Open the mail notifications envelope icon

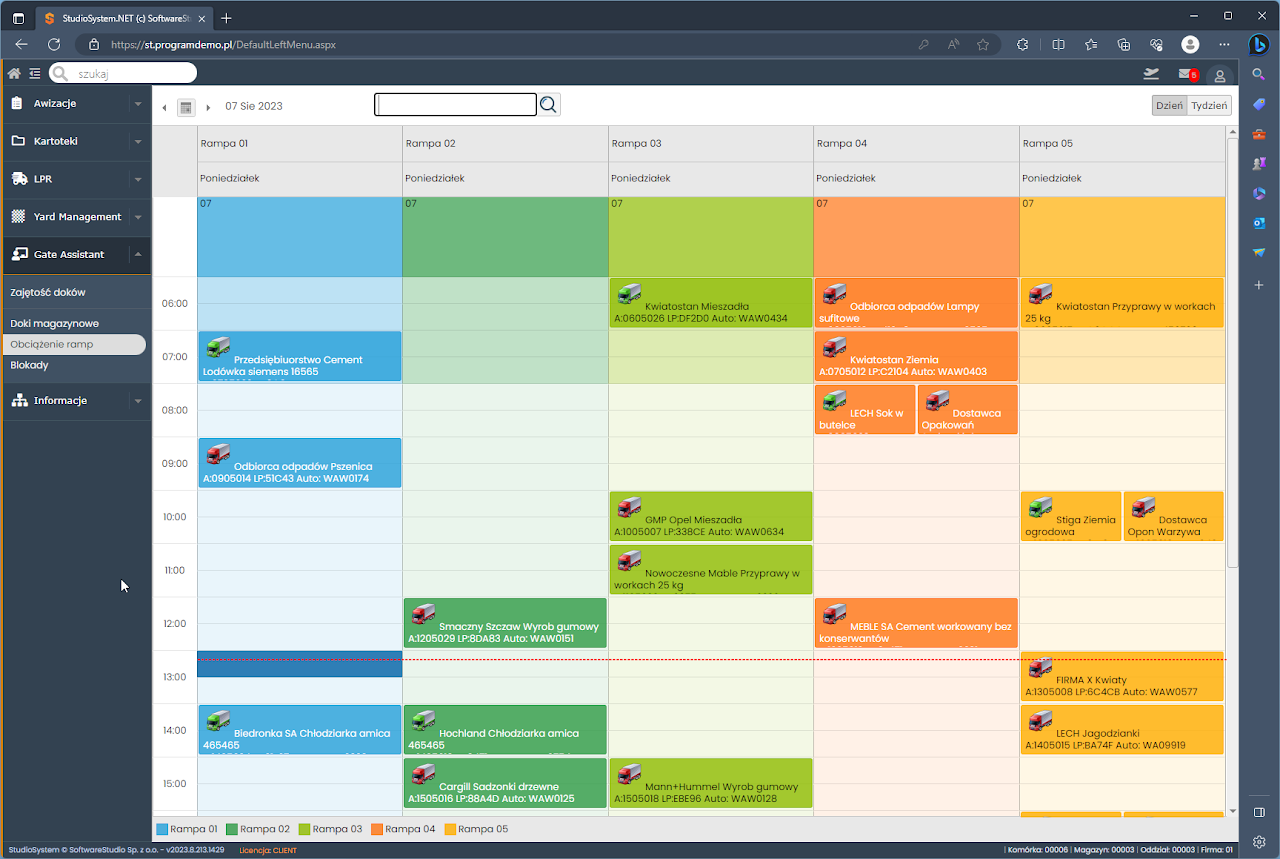(1186, 74)
